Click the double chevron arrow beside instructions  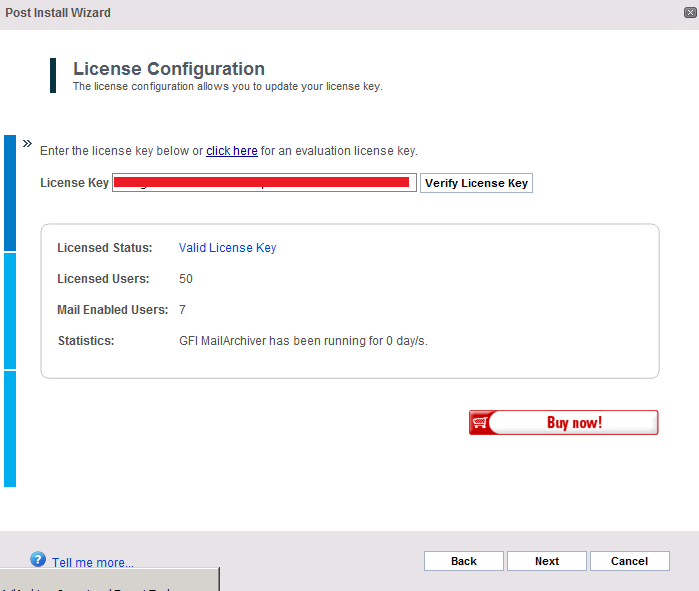coord(27,144)
